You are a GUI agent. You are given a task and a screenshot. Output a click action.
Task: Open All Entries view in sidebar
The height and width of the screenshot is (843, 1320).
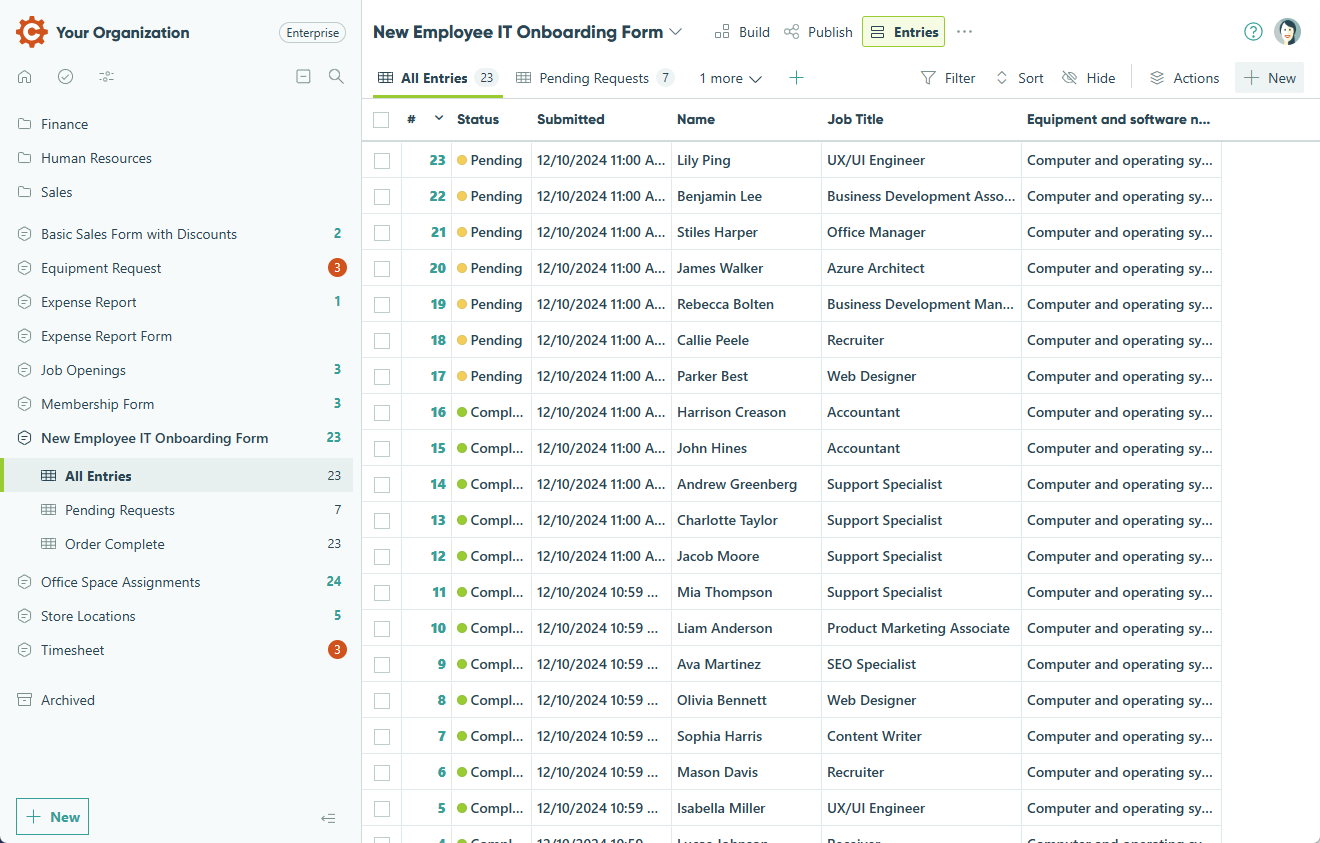178,476
